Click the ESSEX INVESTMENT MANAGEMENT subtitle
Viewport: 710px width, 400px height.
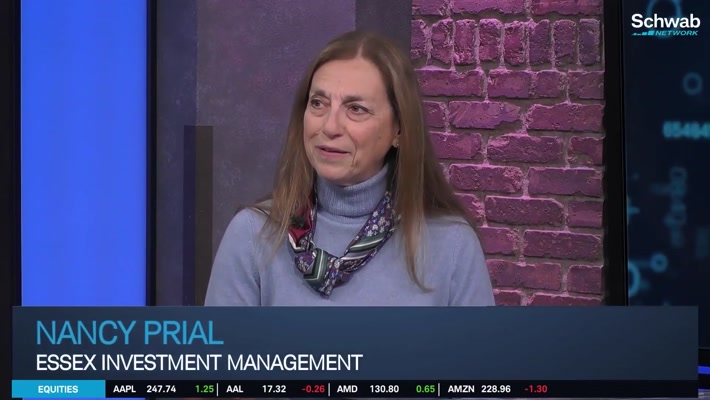(199, 362)
